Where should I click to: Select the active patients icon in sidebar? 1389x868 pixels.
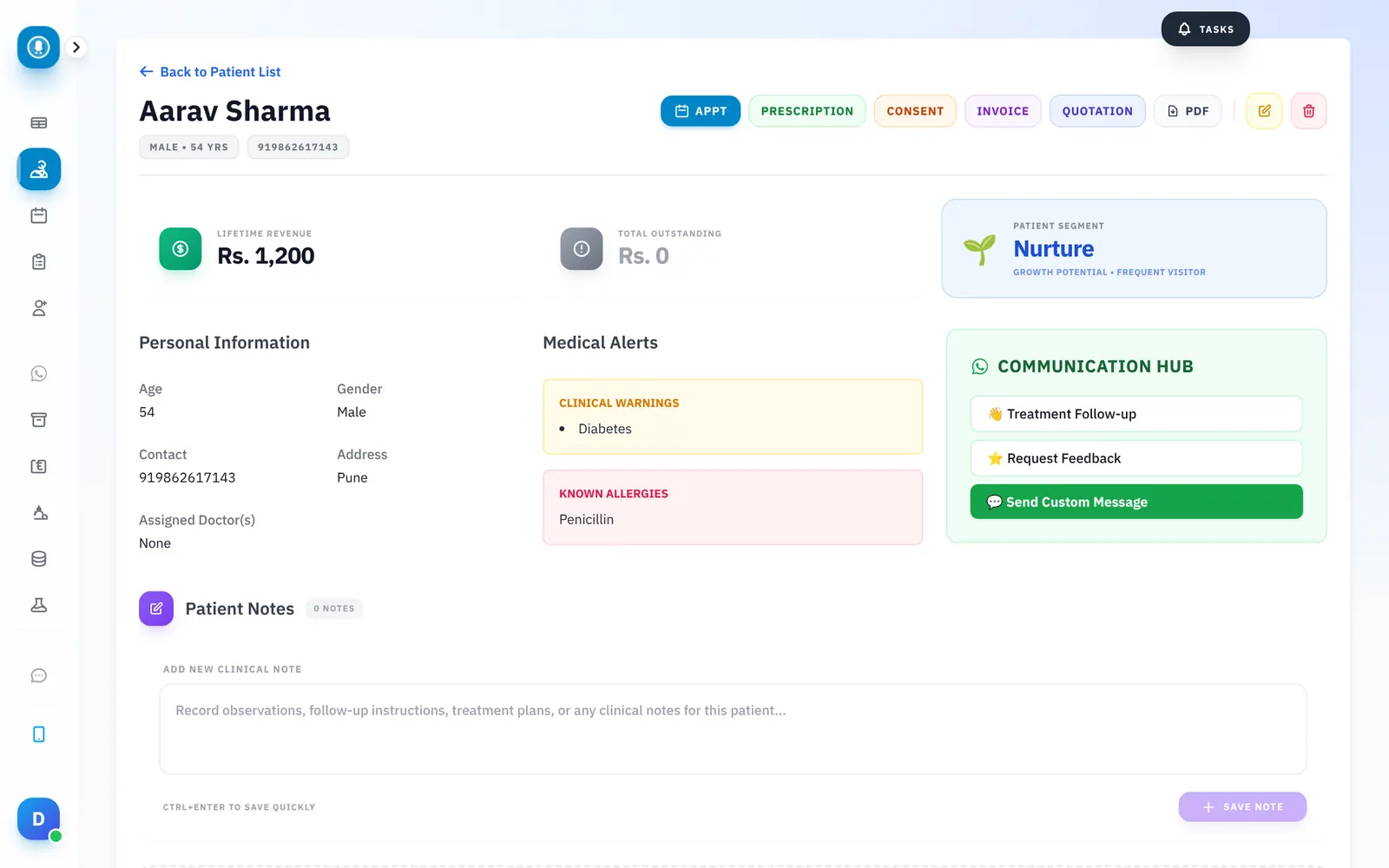pos(39,169)
